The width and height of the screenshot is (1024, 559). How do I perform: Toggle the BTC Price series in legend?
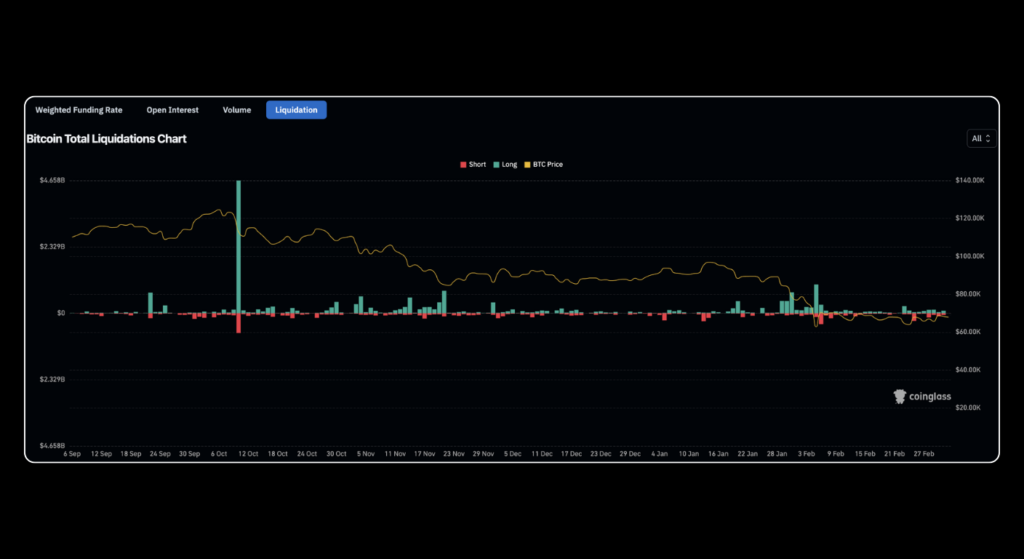(x=543, y=165)
